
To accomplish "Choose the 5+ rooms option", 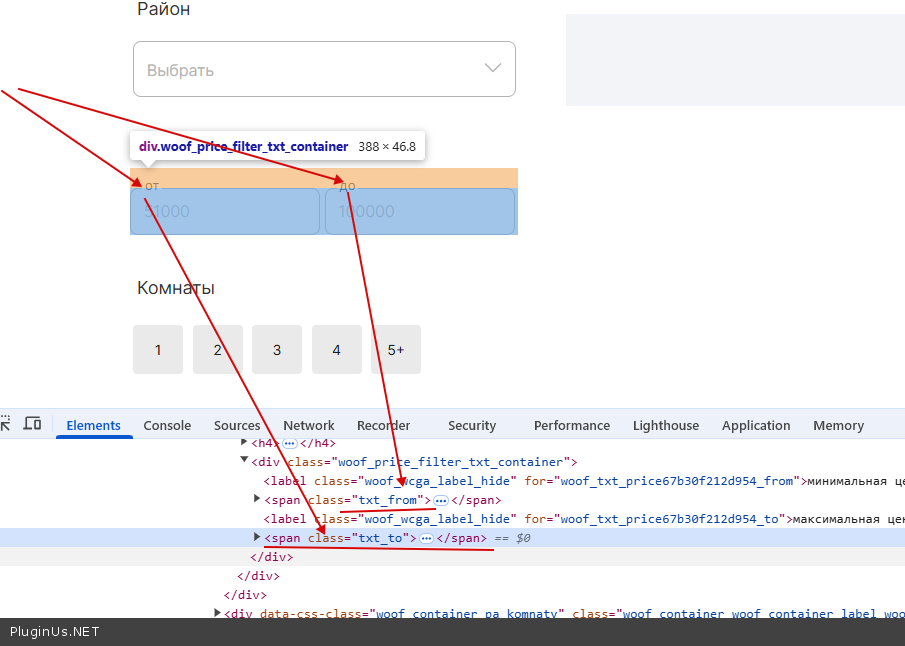I will point(396,350).
